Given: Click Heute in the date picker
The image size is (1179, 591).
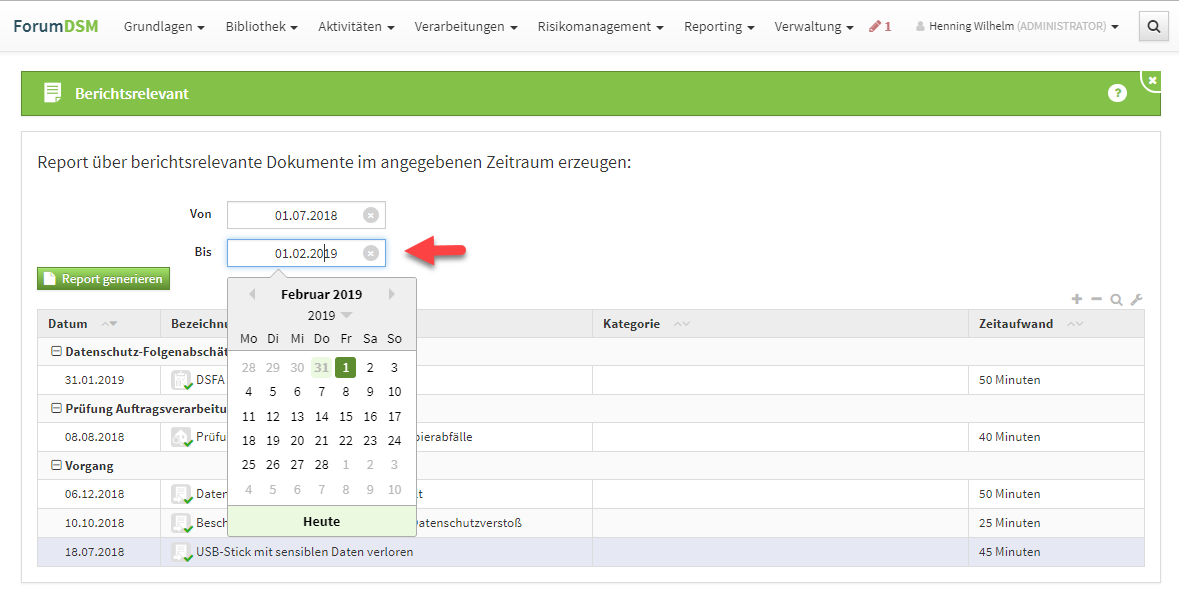Looking at the screenshot, I should click(x=321, y=521).
